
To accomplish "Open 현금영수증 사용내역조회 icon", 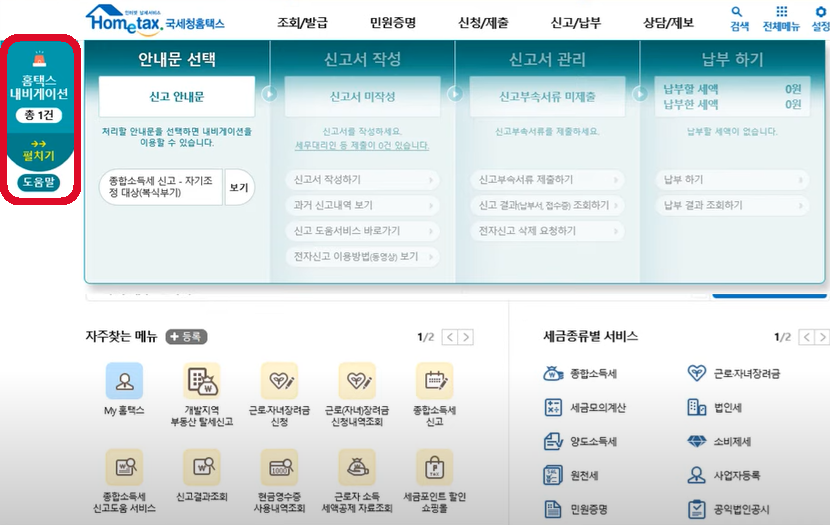I will 279,467.
